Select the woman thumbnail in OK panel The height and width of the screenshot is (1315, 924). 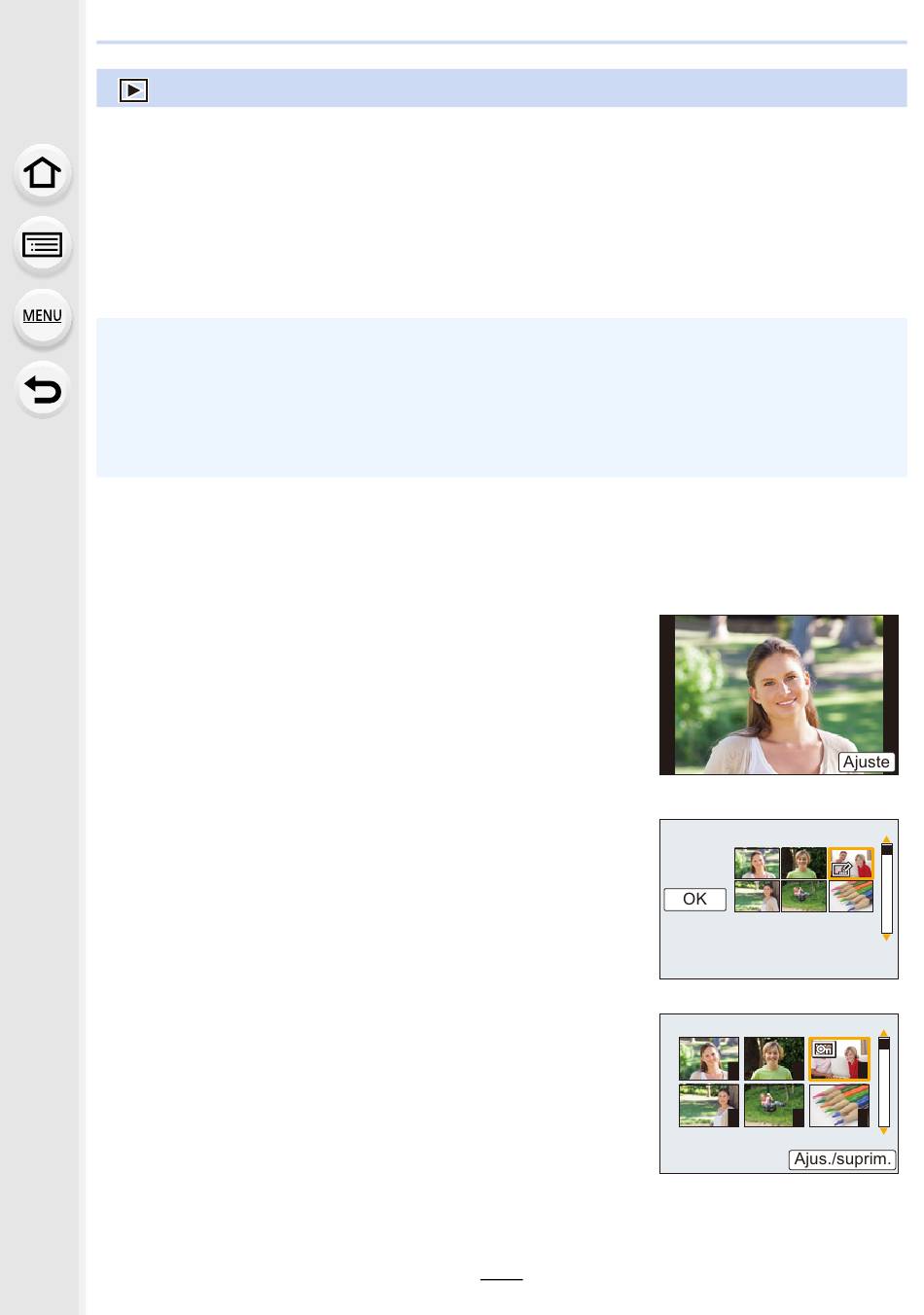[x=757, y=863]
